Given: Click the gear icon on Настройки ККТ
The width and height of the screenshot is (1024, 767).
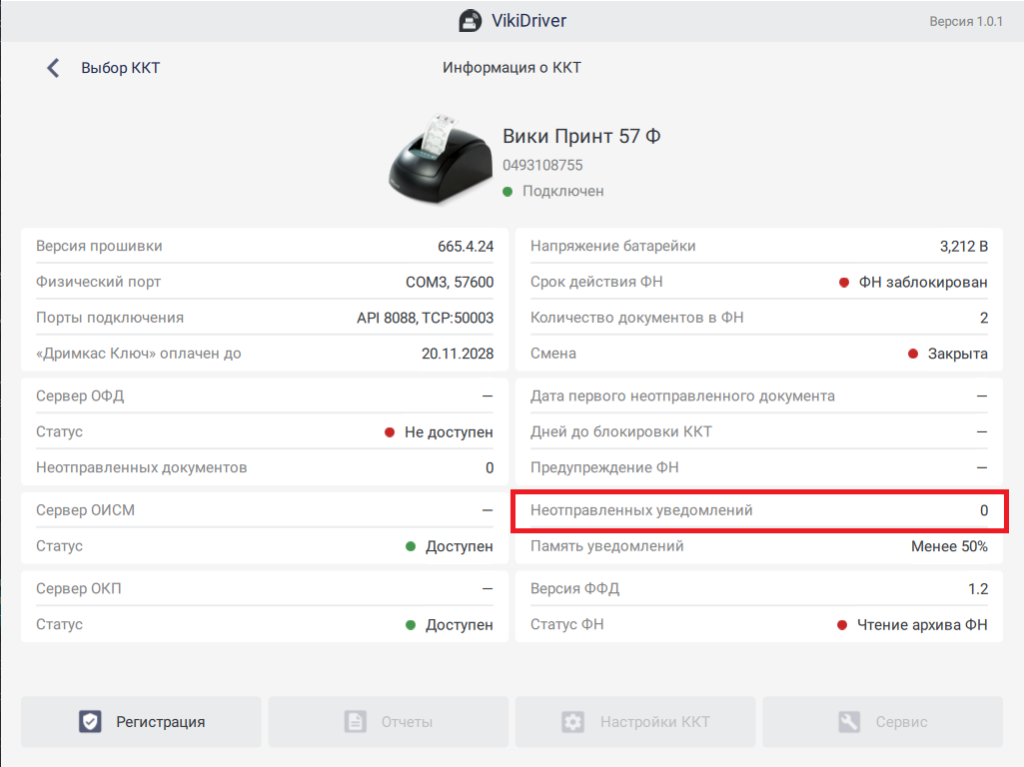Looking at the screenshot, I should (x=572, y=722).
